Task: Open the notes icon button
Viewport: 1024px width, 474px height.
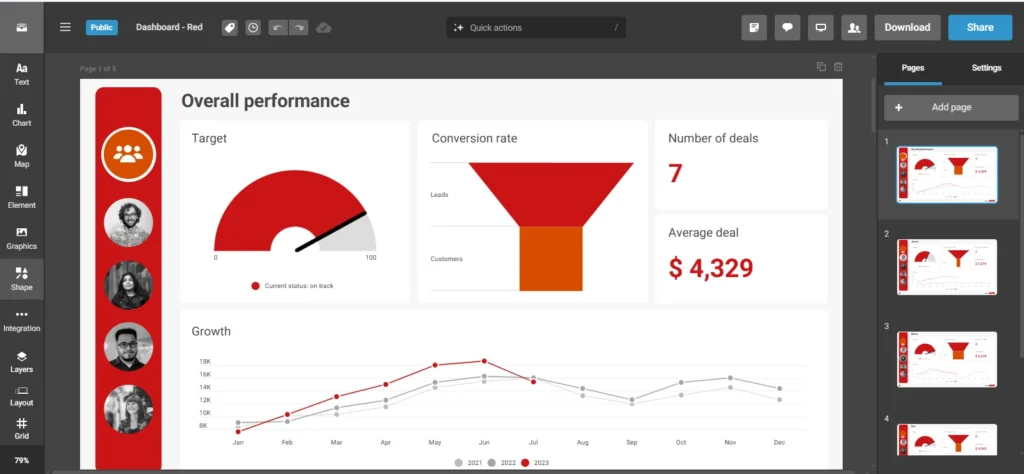Action: coord(754,27)
